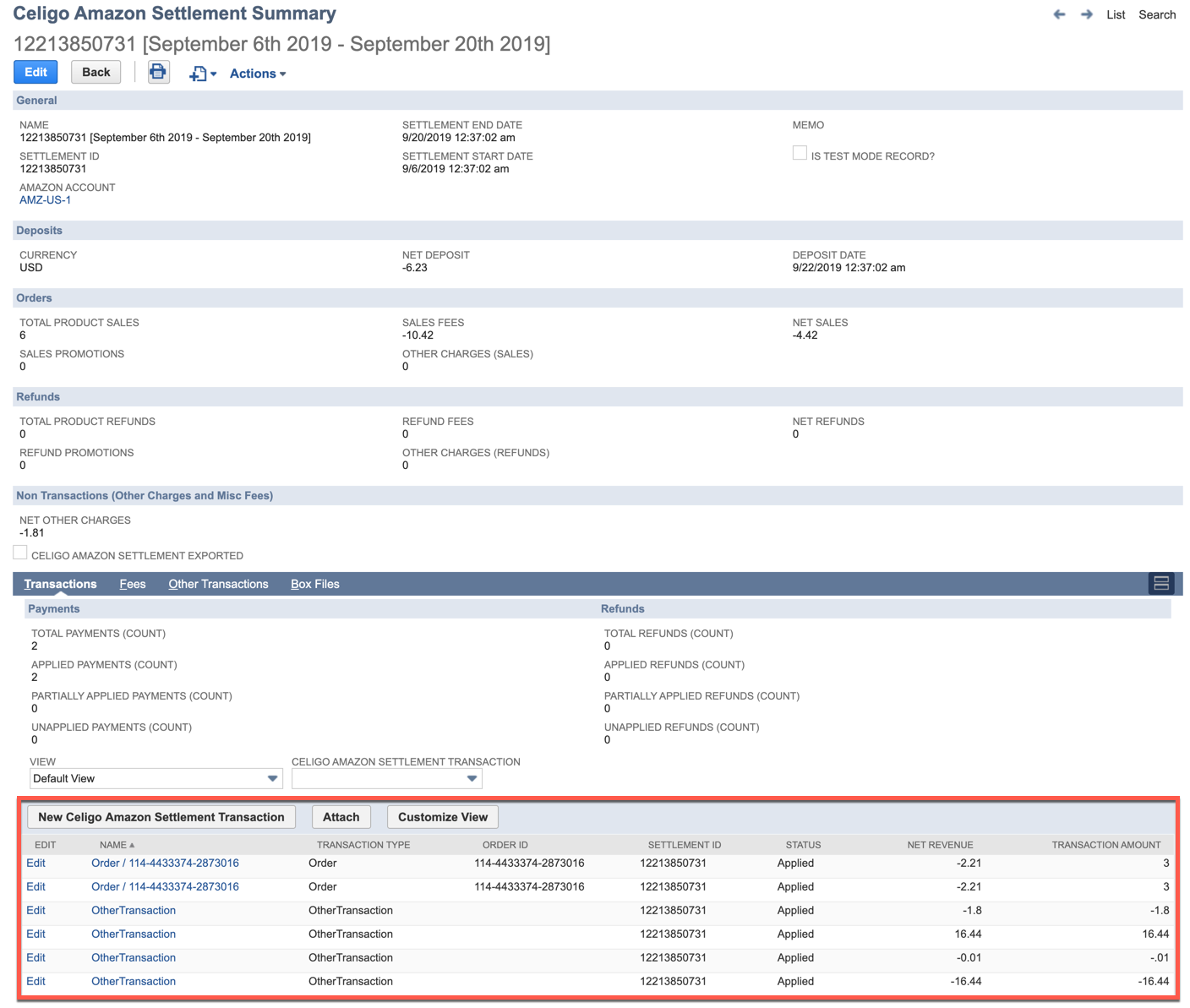
Task: Check Celigo Amazon Settlement Exported checkbox
Action: 20,553
